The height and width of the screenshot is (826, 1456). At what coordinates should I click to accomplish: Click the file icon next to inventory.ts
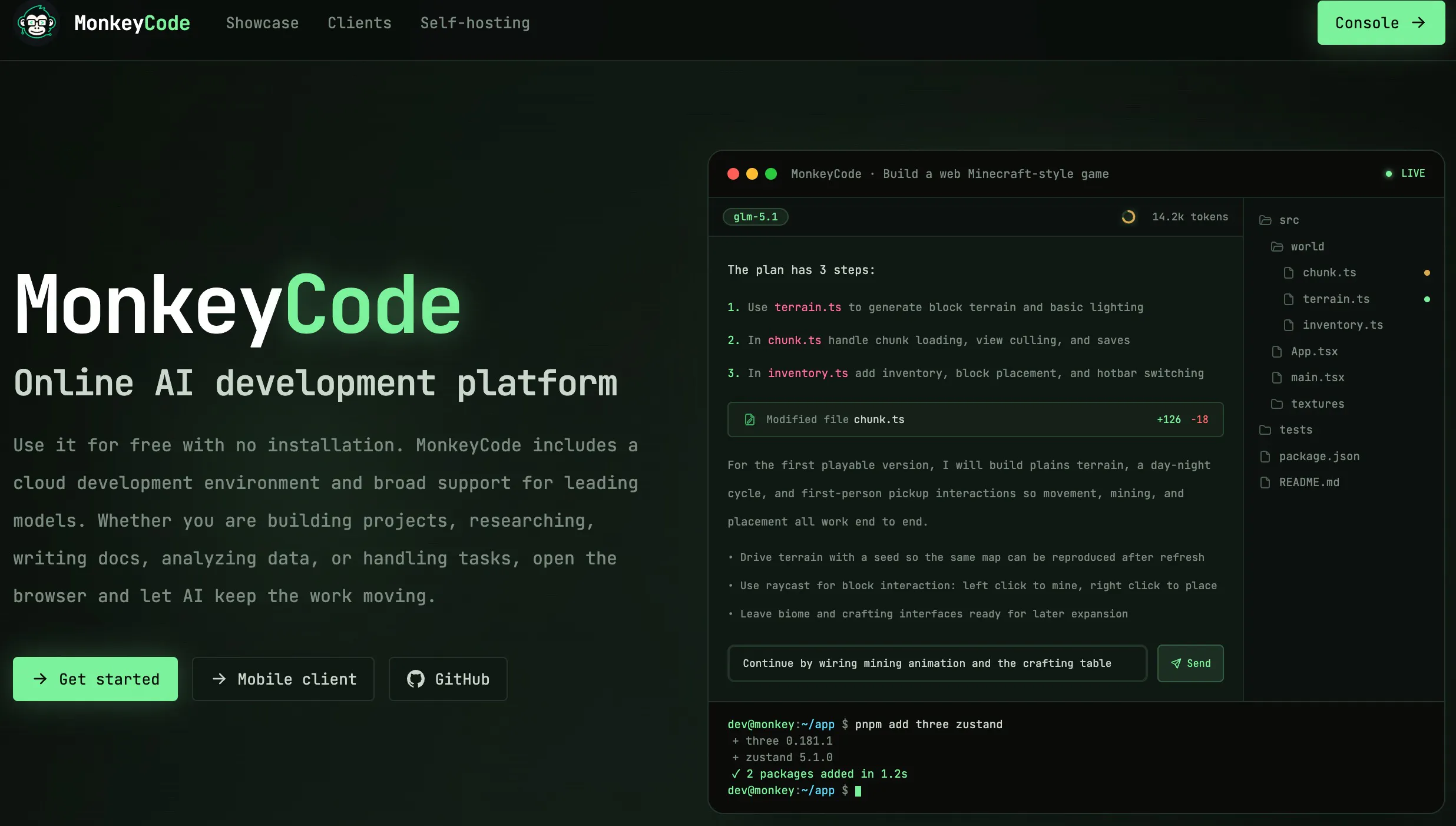pyautogui.click(x=1288, y=325)
